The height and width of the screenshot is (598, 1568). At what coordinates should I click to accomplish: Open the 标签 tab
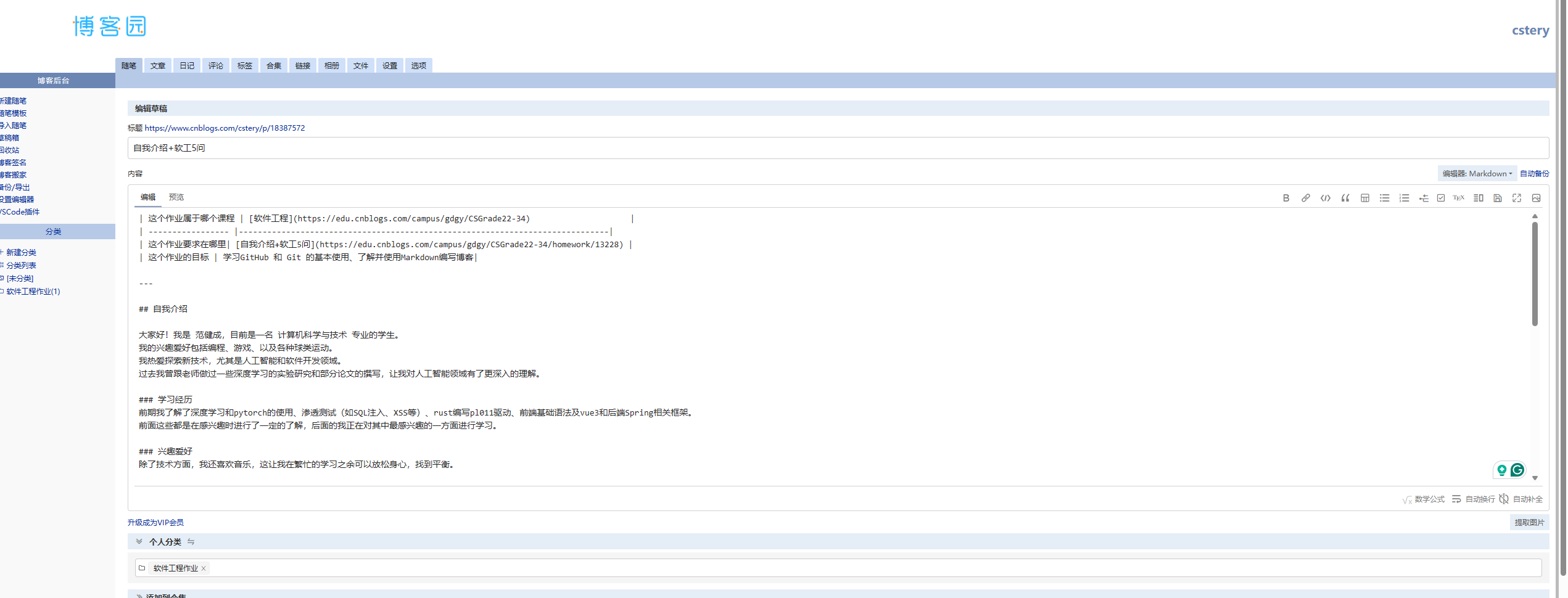coord(245,65)
